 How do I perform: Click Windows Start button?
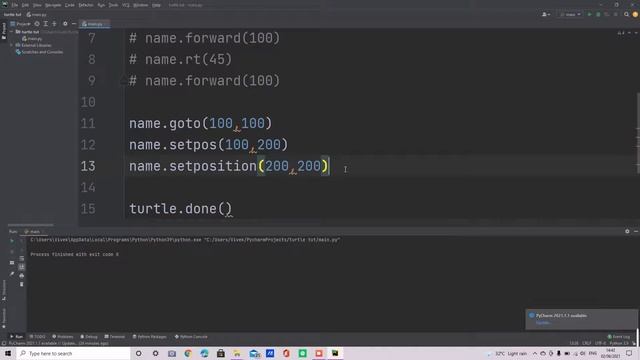pos(8,353)
